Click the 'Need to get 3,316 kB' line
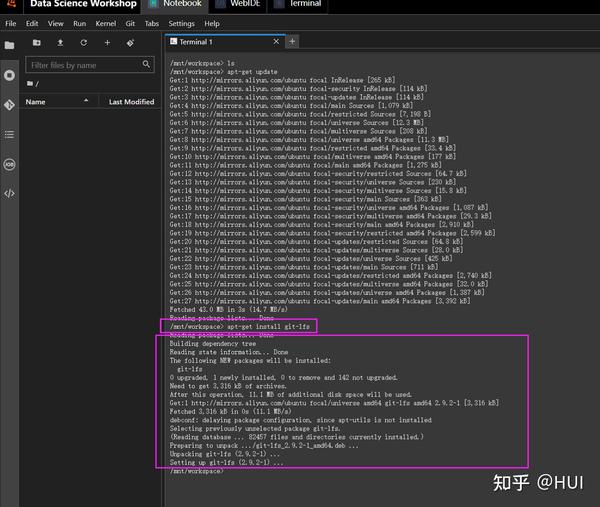Screen dimensions: 600x507 (228, 386)
